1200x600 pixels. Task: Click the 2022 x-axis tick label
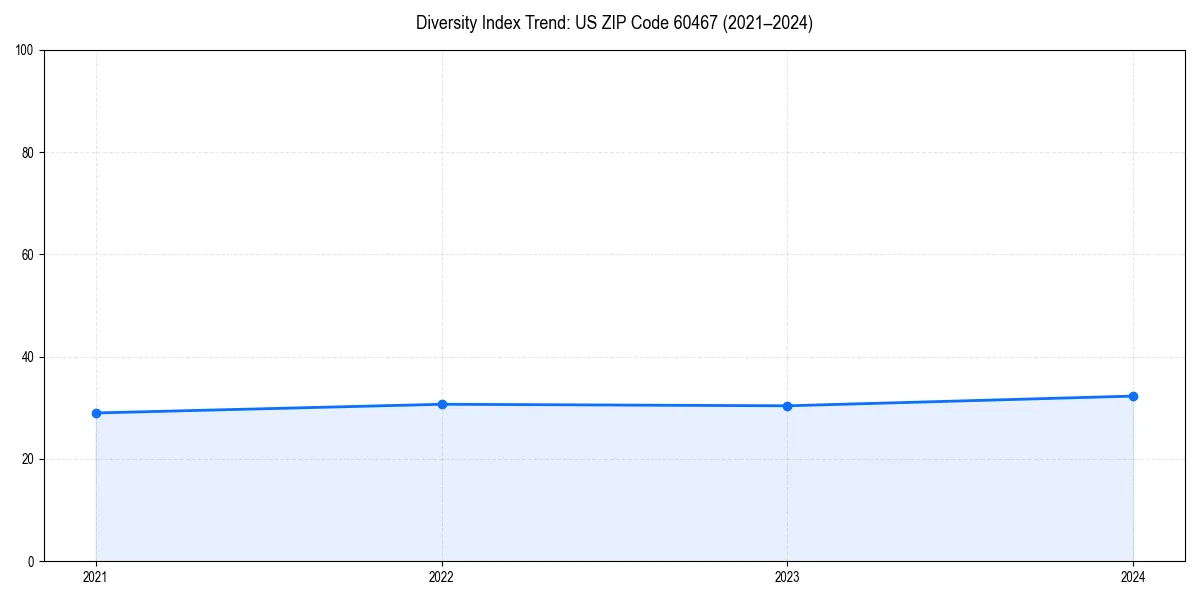click(x=441, y=576)
